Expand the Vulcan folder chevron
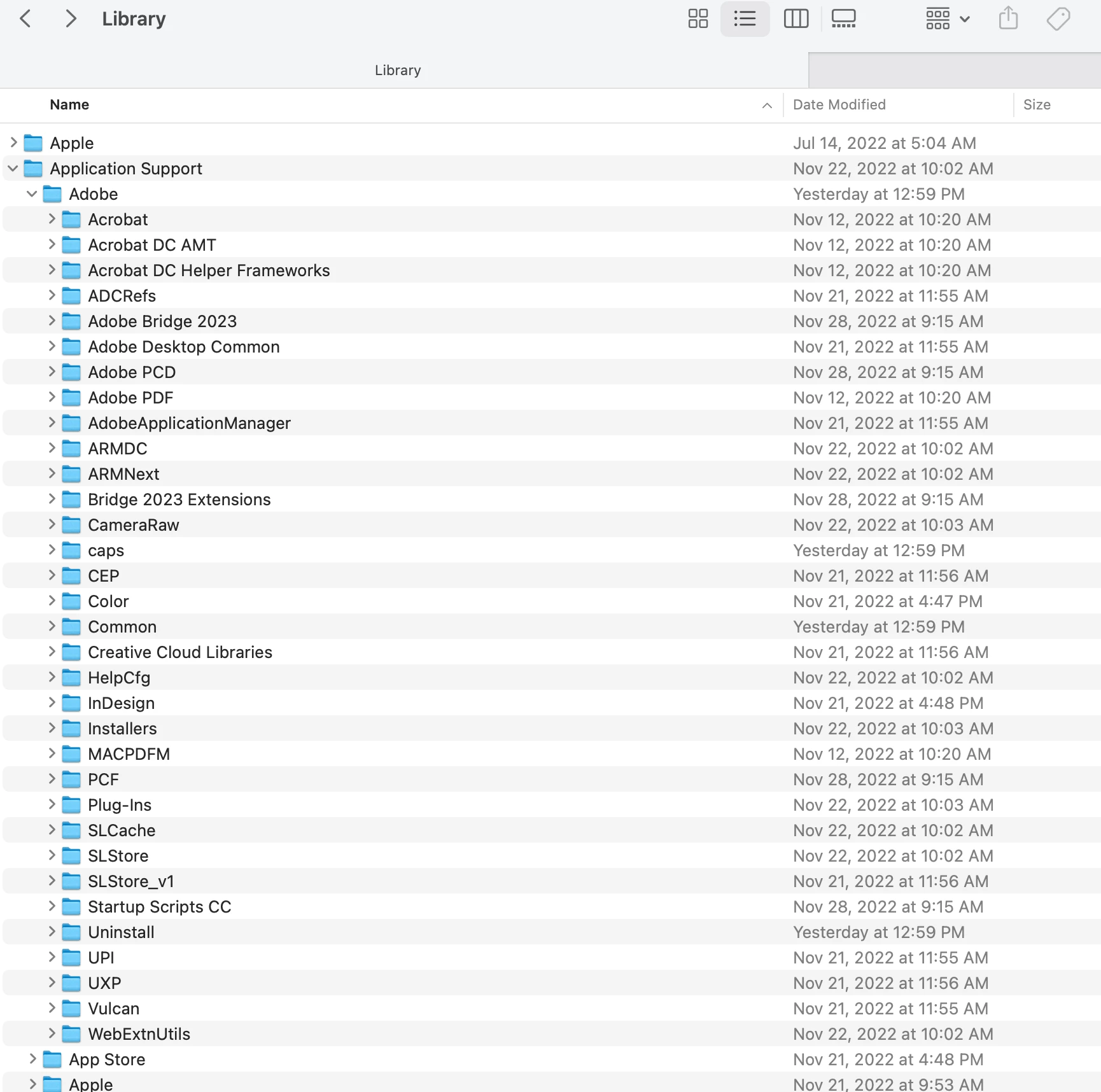The height and width of the screenshot is (1092, 1101). 52,1008
